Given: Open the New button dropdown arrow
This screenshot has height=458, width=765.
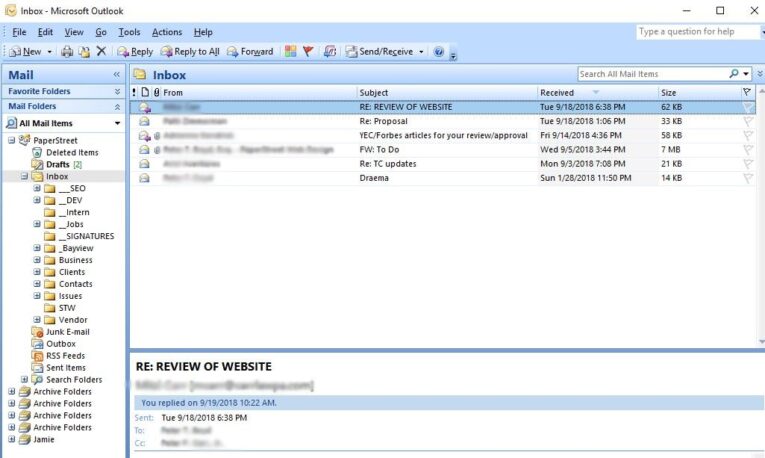Looking at the screenshot, I should point(49,52).
